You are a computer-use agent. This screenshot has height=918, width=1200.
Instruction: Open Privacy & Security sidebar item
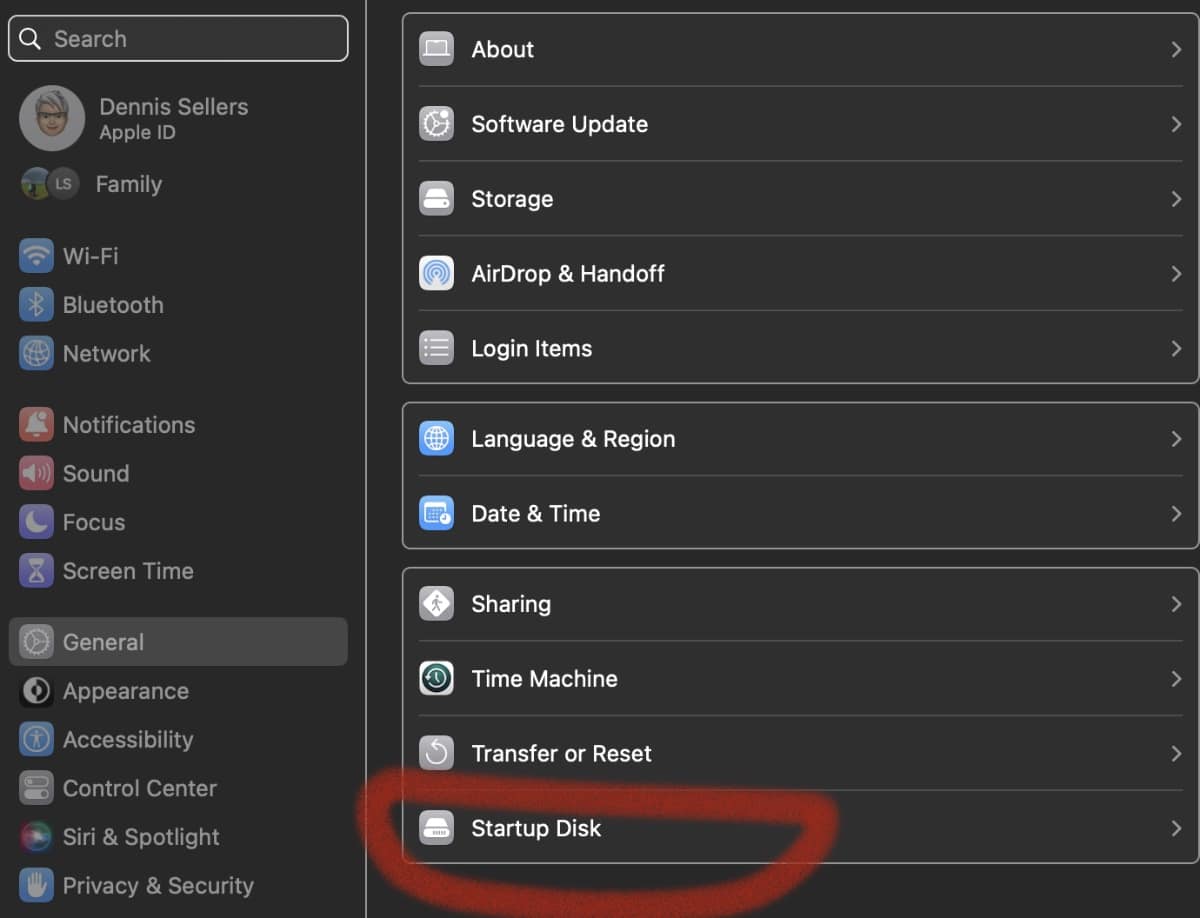[x=157, y=886]
